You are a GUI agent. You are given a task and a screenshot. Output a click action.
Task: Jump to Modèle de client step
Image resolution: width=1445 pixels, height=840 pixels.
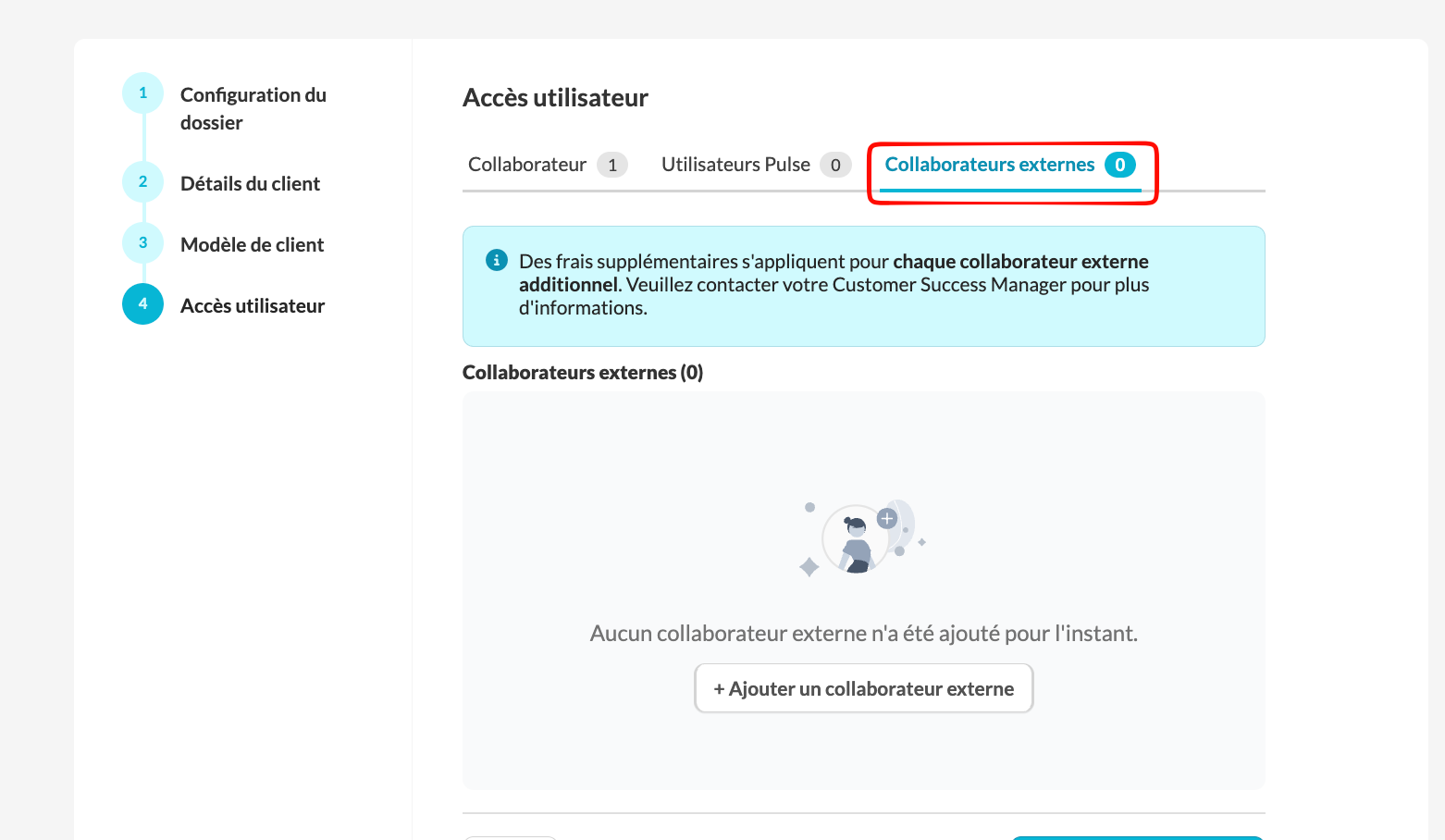(252, 244)
